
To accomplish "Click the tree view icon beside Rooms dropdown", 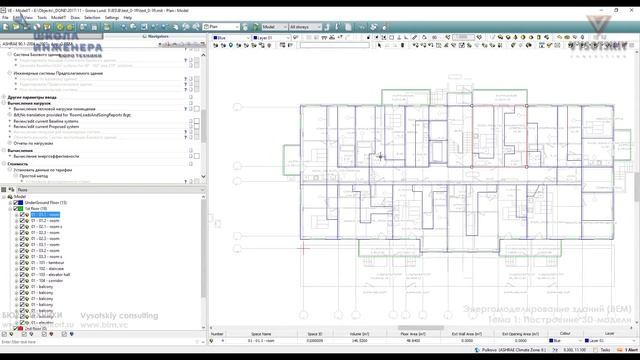I will coord(11,190).
